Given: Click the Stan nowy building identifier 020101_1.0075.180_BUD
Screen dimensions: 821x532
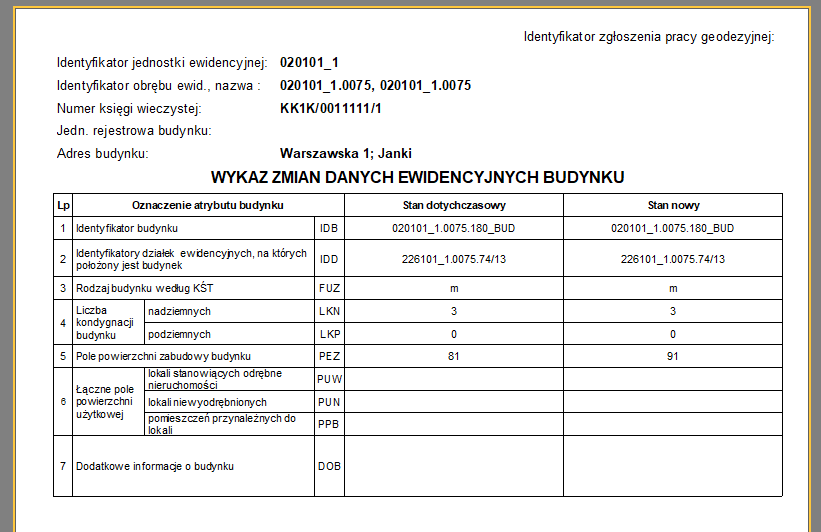Looking at the screenshot, I should [x=673, y=228].
